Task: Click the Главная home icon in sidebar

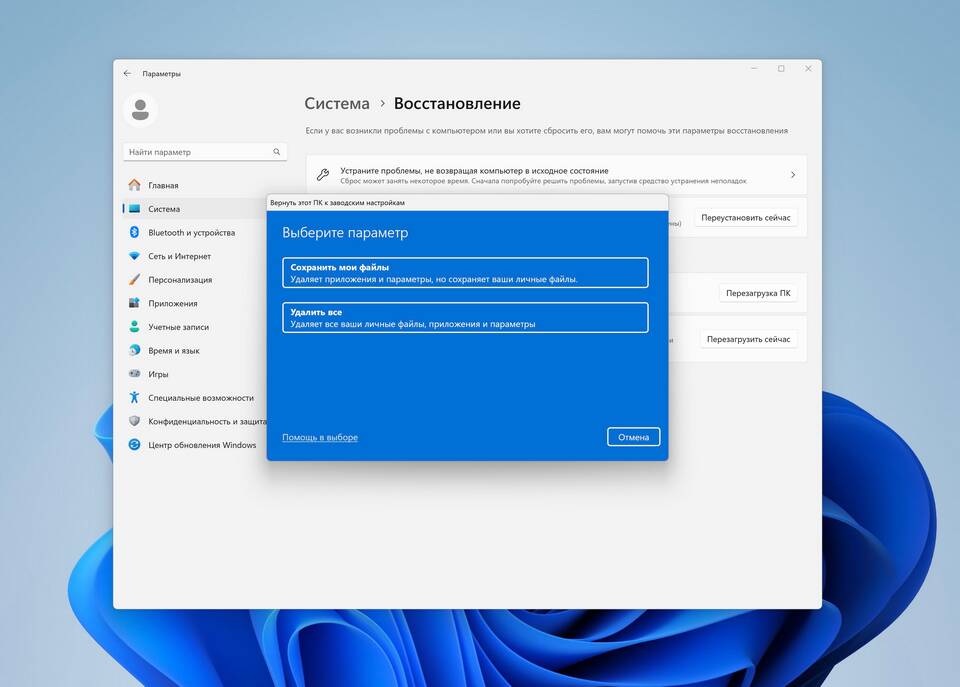Action: tap(134, 185)
